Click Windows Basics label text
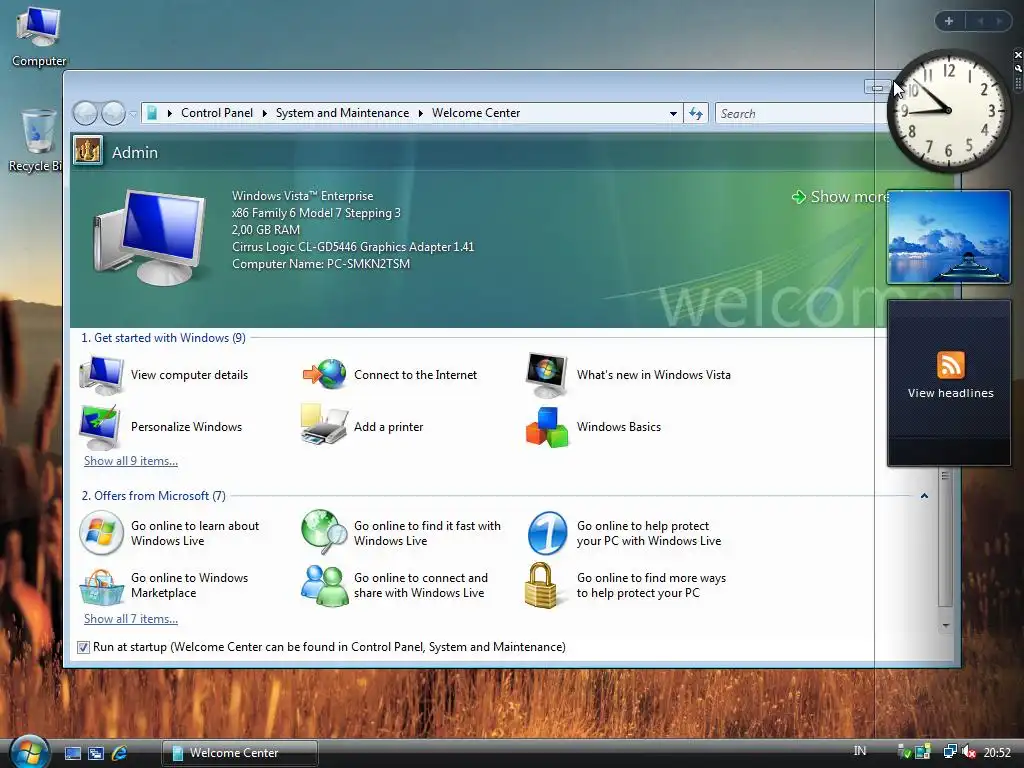This screenshot has height=768, width=1024. click(x=618, y=427)
